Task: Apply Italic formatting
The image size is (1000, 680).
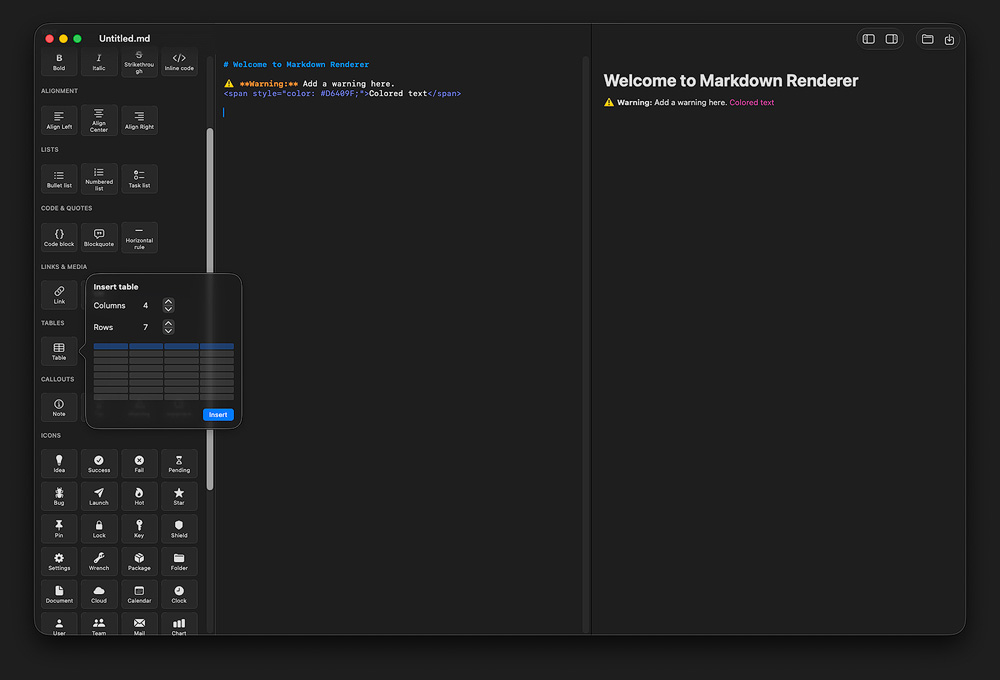Action: (99, 62)
